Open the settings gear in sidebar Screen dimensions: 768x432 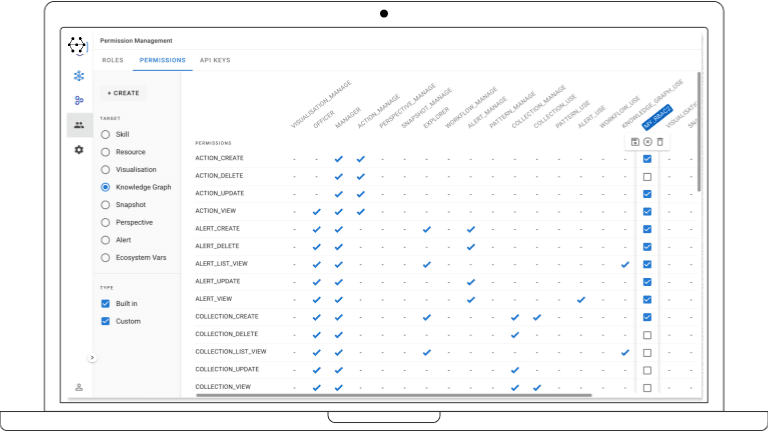79,149
